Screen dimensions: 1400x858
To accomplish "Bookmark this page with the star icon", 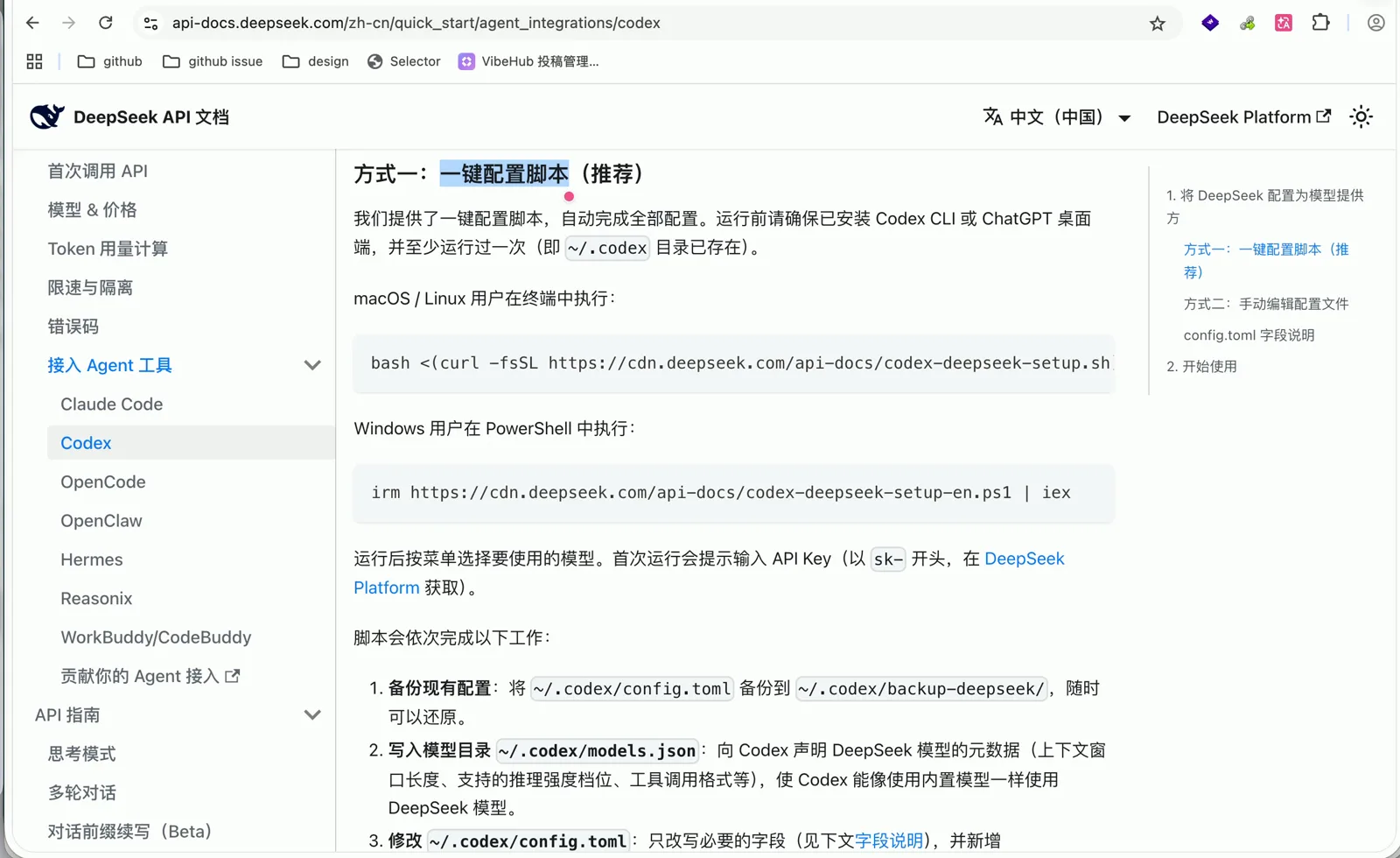I will click(1157, 24).
